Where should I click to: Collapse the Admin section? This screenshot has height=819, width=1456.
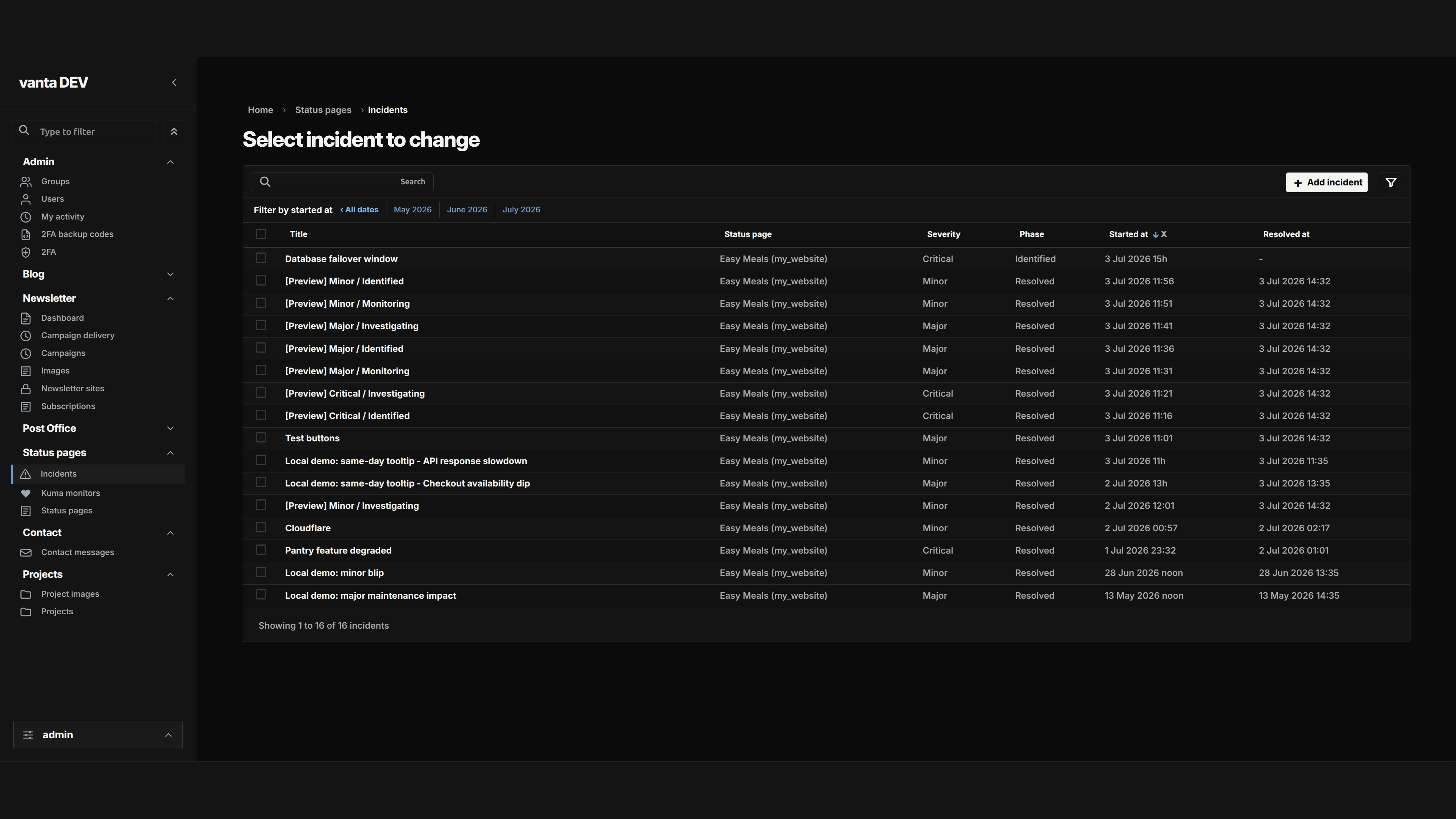[170, 162]
